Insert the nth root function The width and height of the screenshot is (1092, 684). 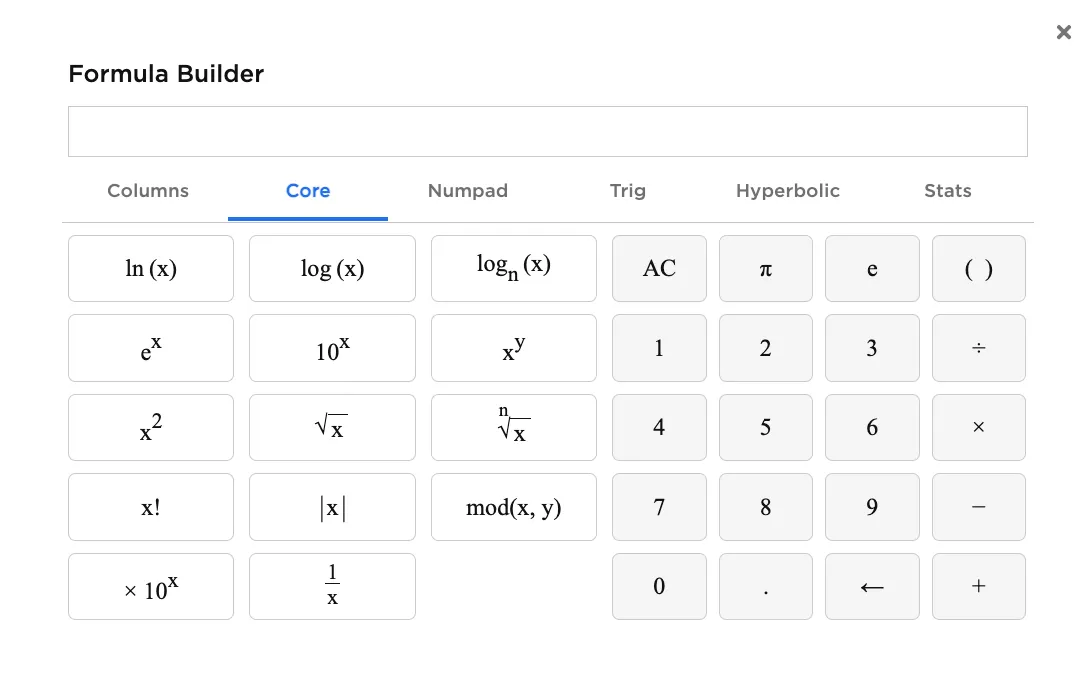[x=513, y=427]
